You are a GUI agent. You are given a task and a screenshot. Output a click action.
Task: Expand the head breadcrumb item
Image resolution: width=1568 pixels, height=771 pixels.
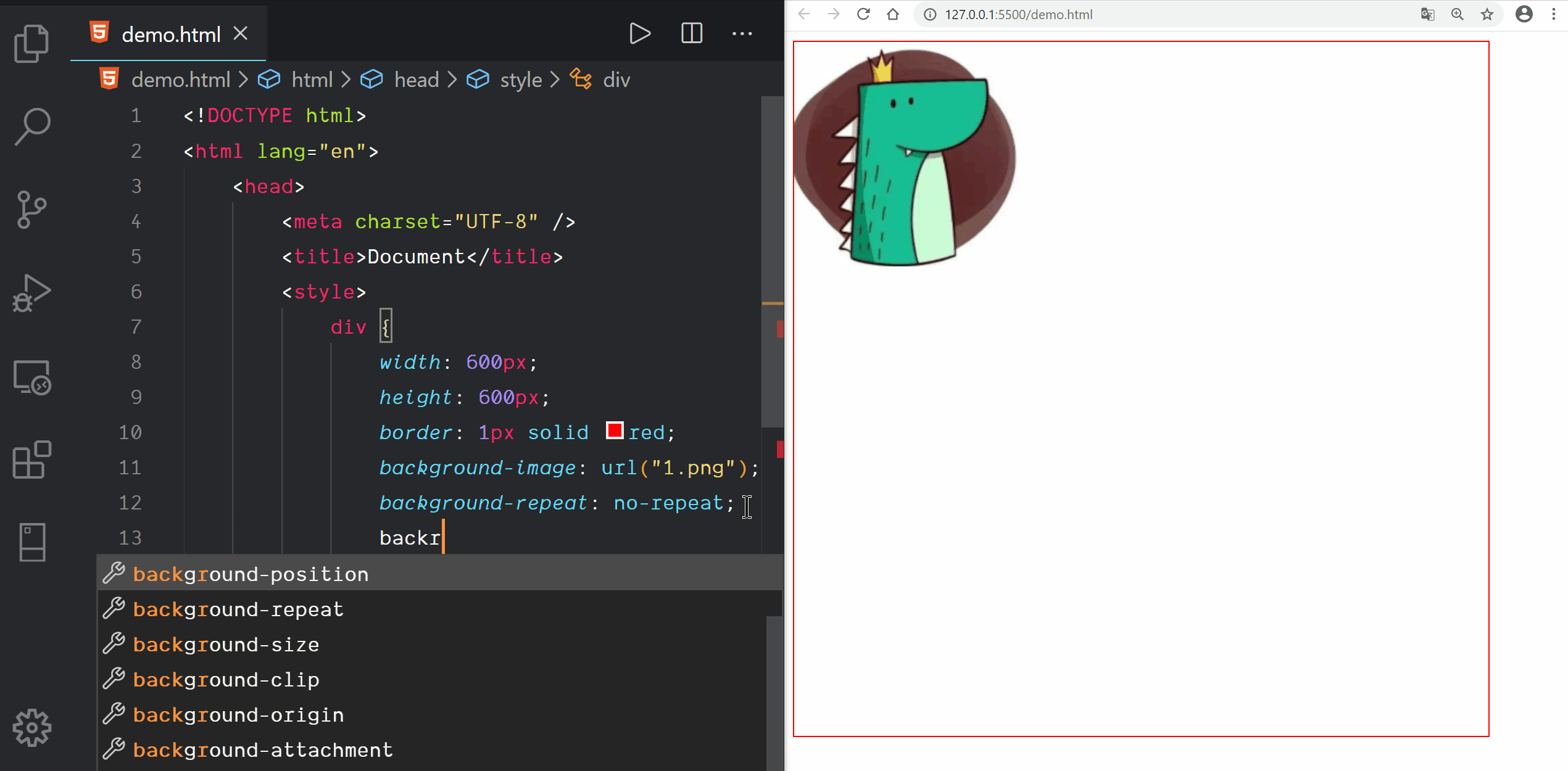[416, 80]
